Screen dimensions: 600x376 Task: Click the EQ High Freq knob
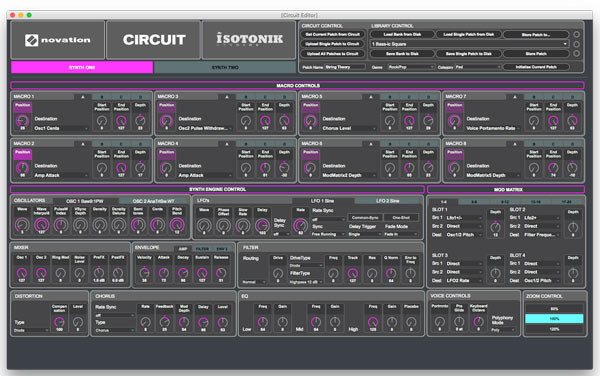click(x=373, y=322)
